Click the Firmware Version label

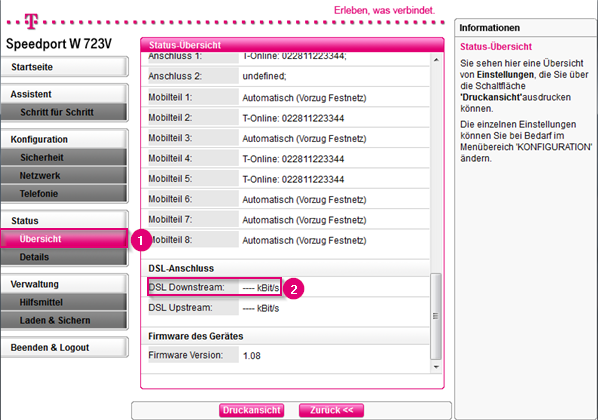click(186, 355)
